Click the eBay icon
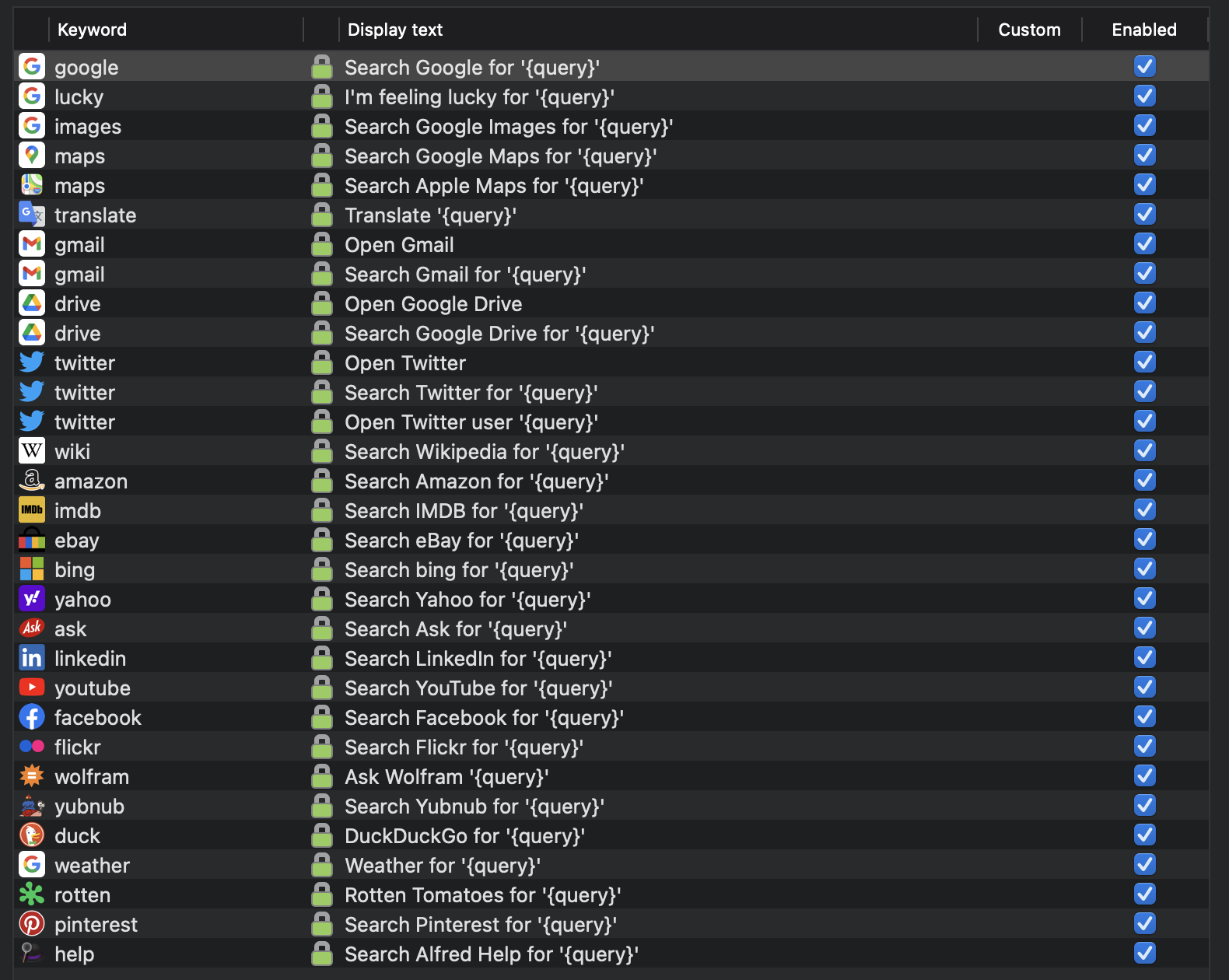The height and width of the screenshot is (980, 1229). tap(32, 540)
